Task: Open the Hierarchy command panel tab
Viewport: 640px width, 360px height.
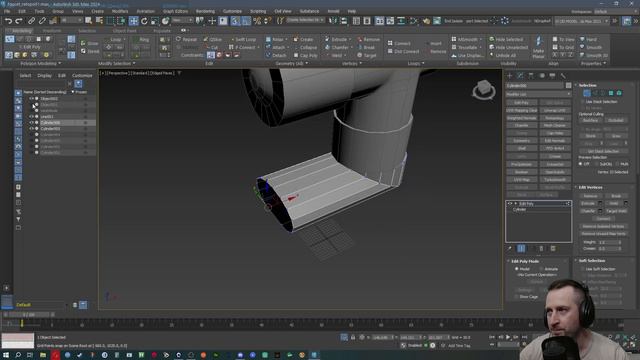Action: [531, 76]
